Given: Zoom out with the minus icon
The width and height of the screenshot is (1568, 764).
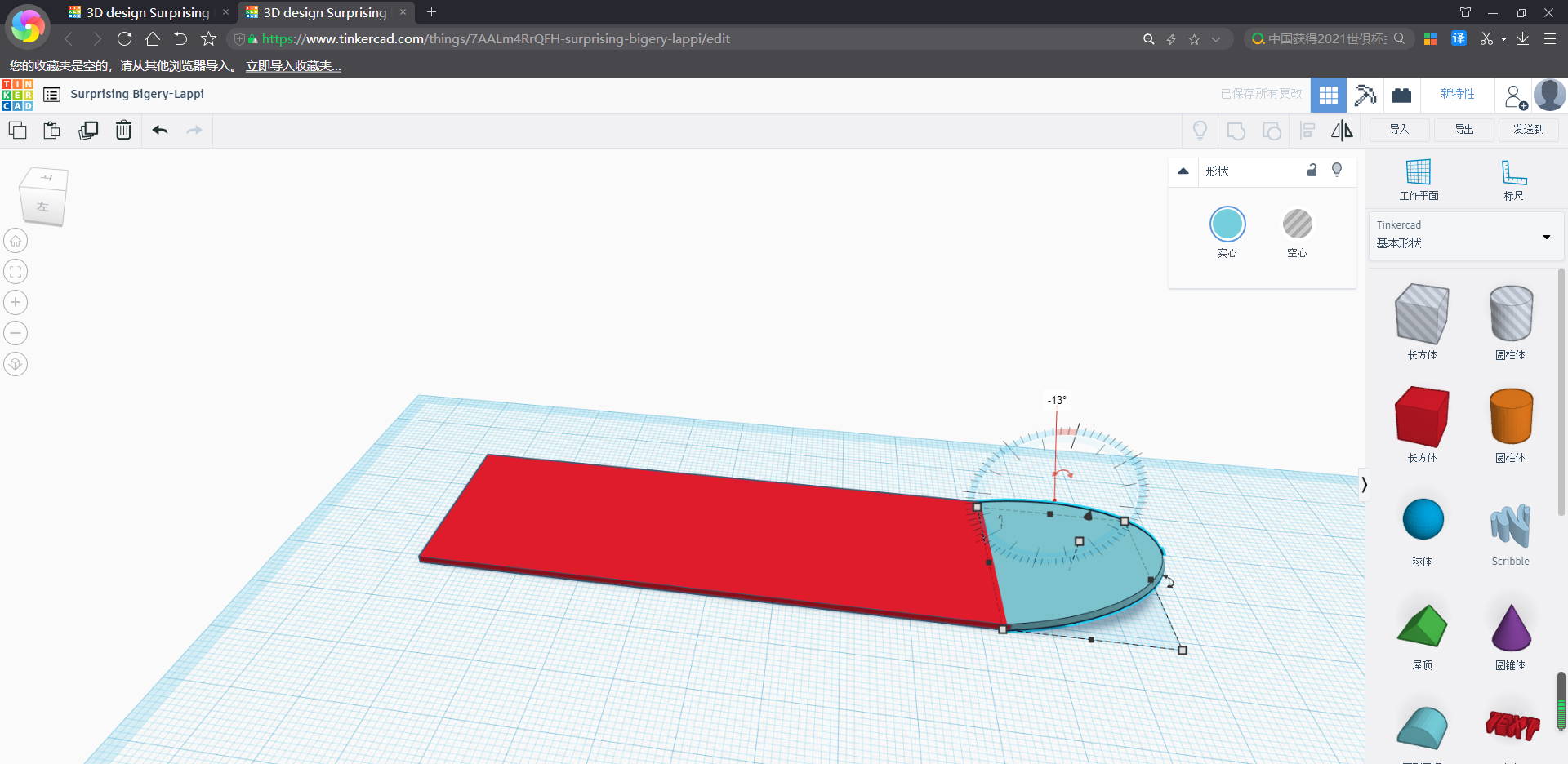Looking at the screenshot, I should click(x=16, y=333).
